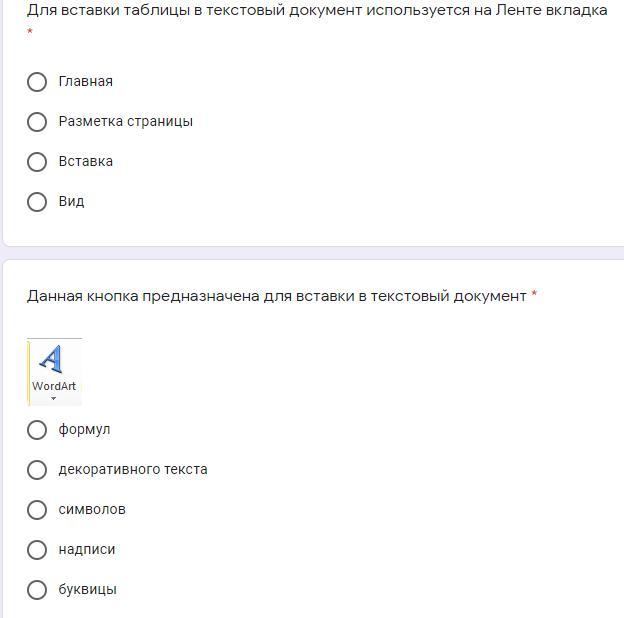Click the Главная option label text

[x=86, y=82]
